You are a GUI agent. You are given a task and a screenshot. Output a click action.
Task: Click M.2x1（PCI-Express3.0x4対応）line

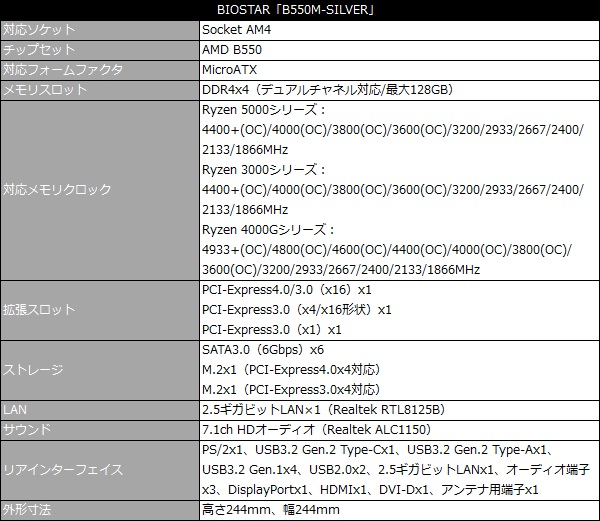click(292, 390)
